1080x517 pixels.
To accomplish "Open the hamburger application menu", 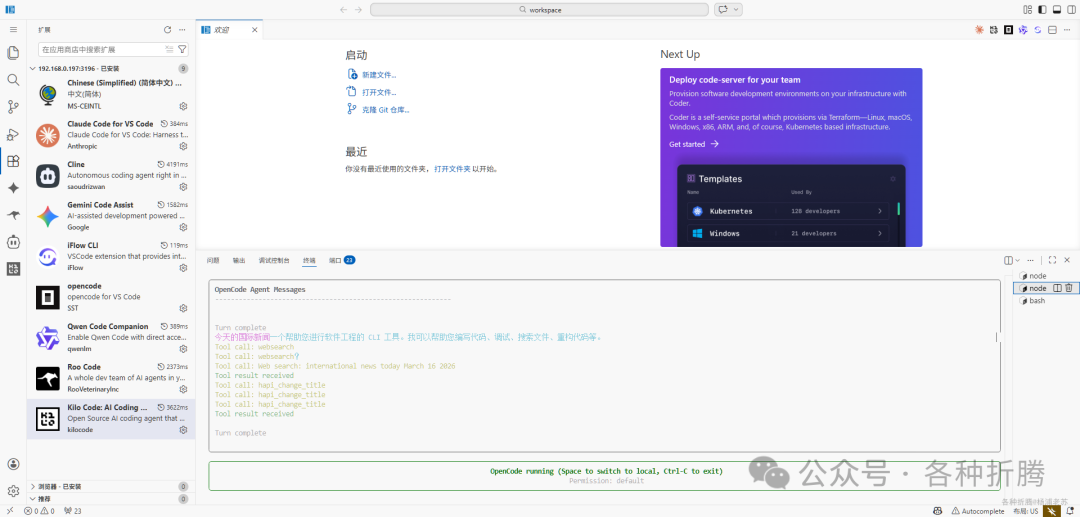I will [13, 30].
